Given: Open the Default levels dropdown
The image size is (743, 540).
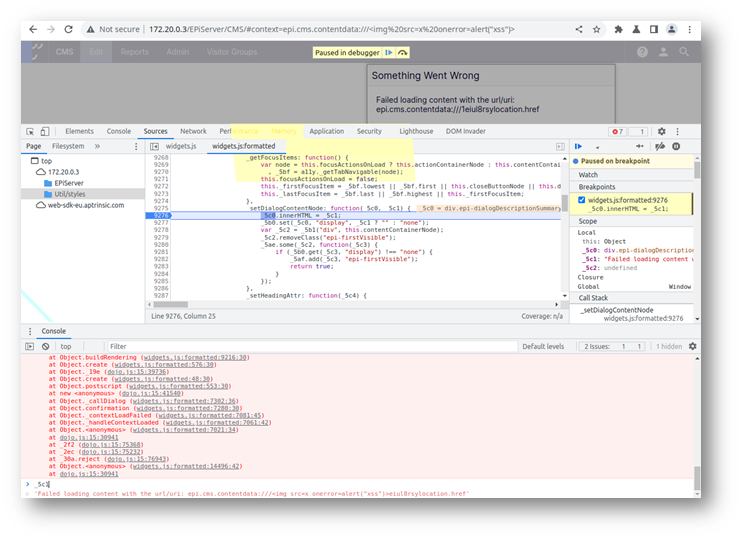Looking at the screenshot, I should coord(545,346).
